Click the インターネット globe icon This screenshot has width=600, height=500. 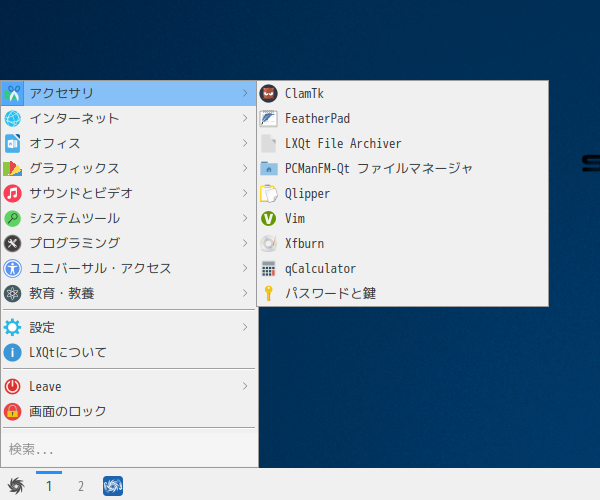pos(13,118)
